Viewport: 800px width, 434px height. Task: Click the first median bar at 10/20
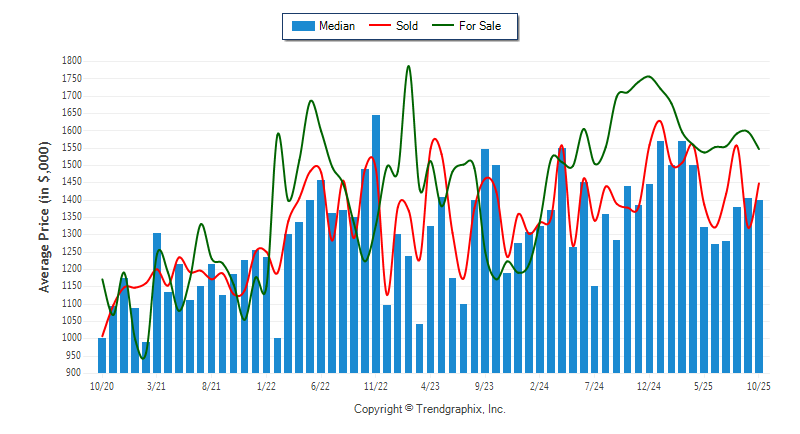point(102,355)
